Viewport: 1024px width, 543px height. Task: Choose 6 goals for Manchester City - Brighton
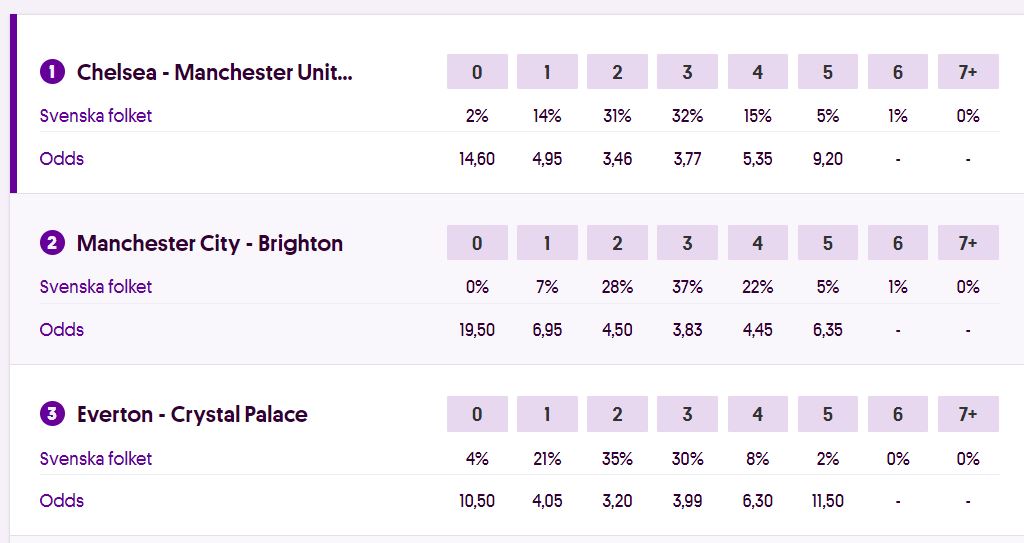[898, 243]
